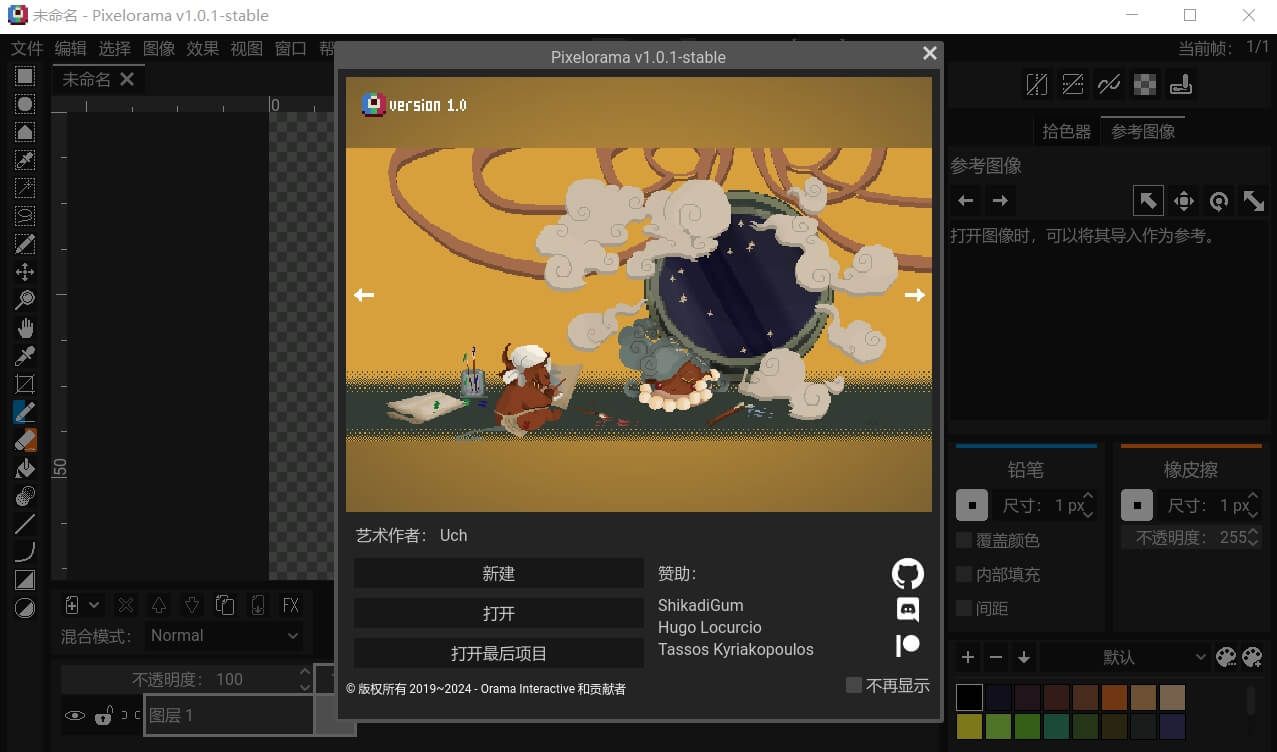Select the Elliptical Selection tool

tap(25, 104)
